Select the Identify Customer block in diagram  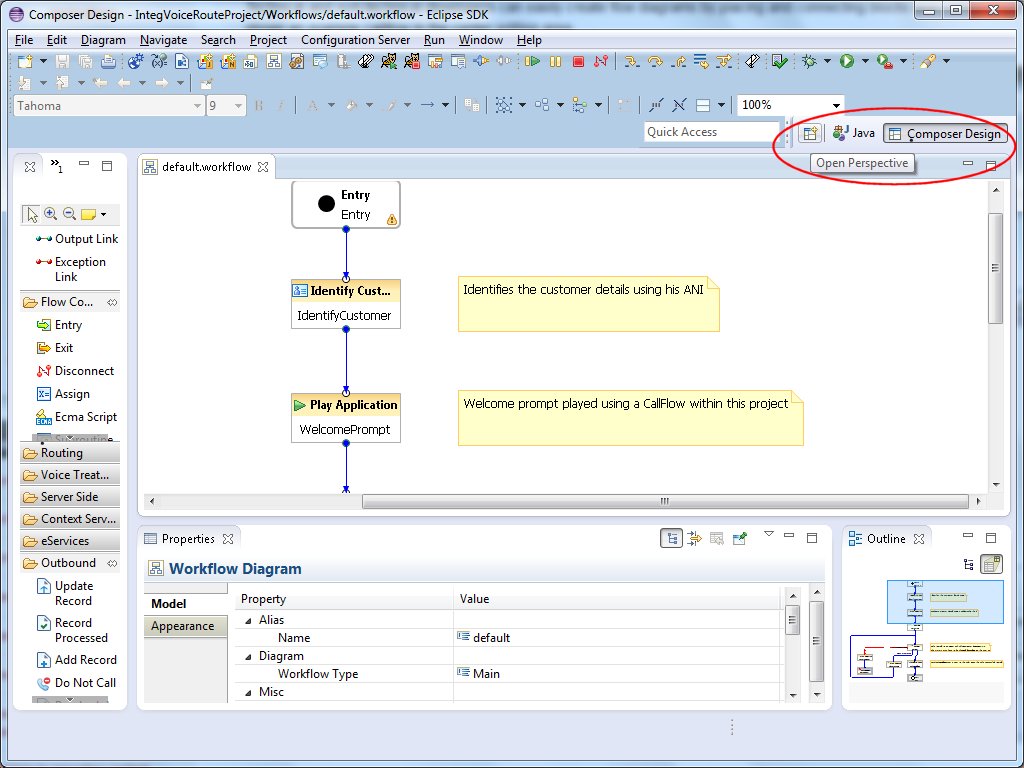(345, 304)
